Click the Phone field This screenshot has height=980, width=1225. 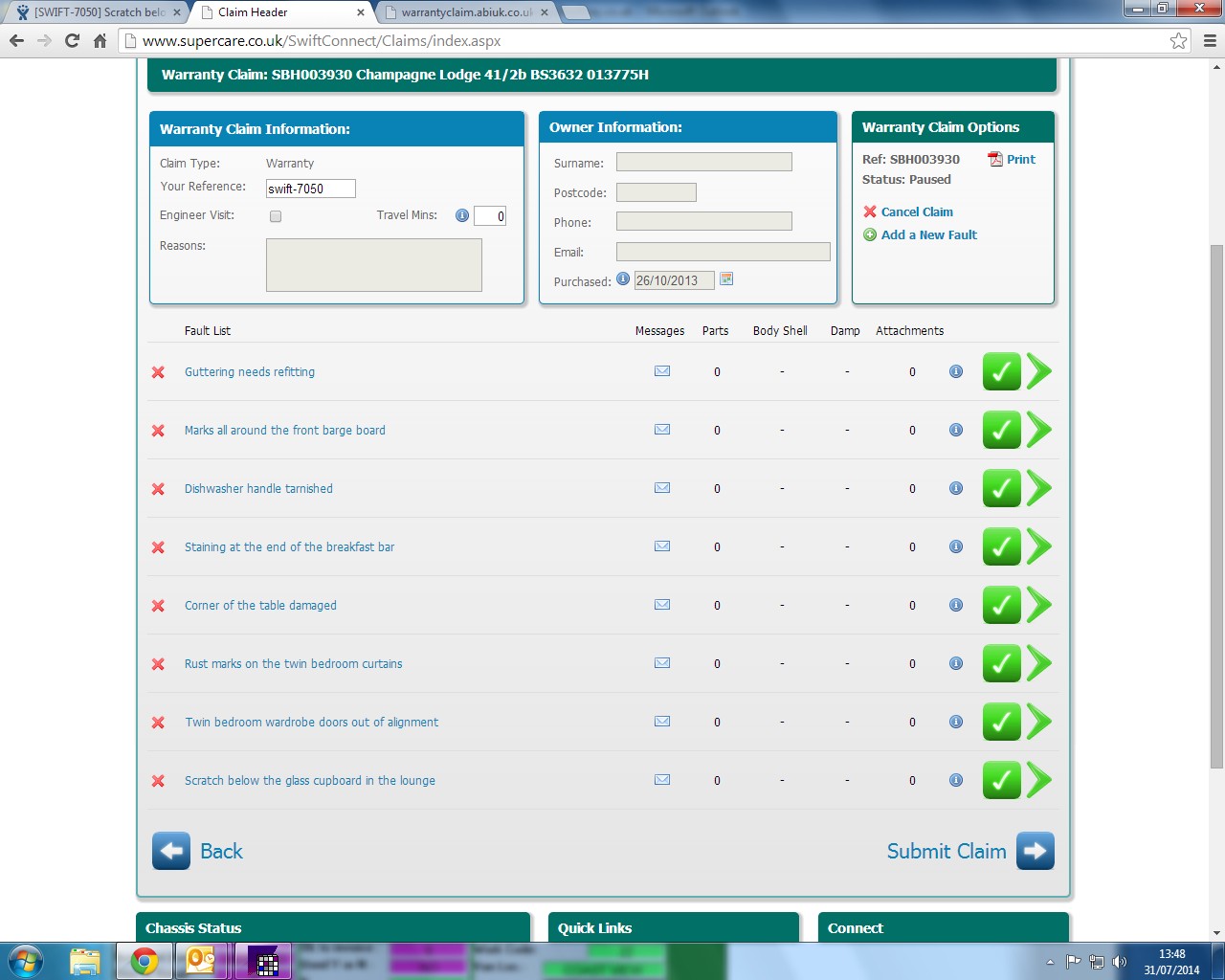pos(704,221)
